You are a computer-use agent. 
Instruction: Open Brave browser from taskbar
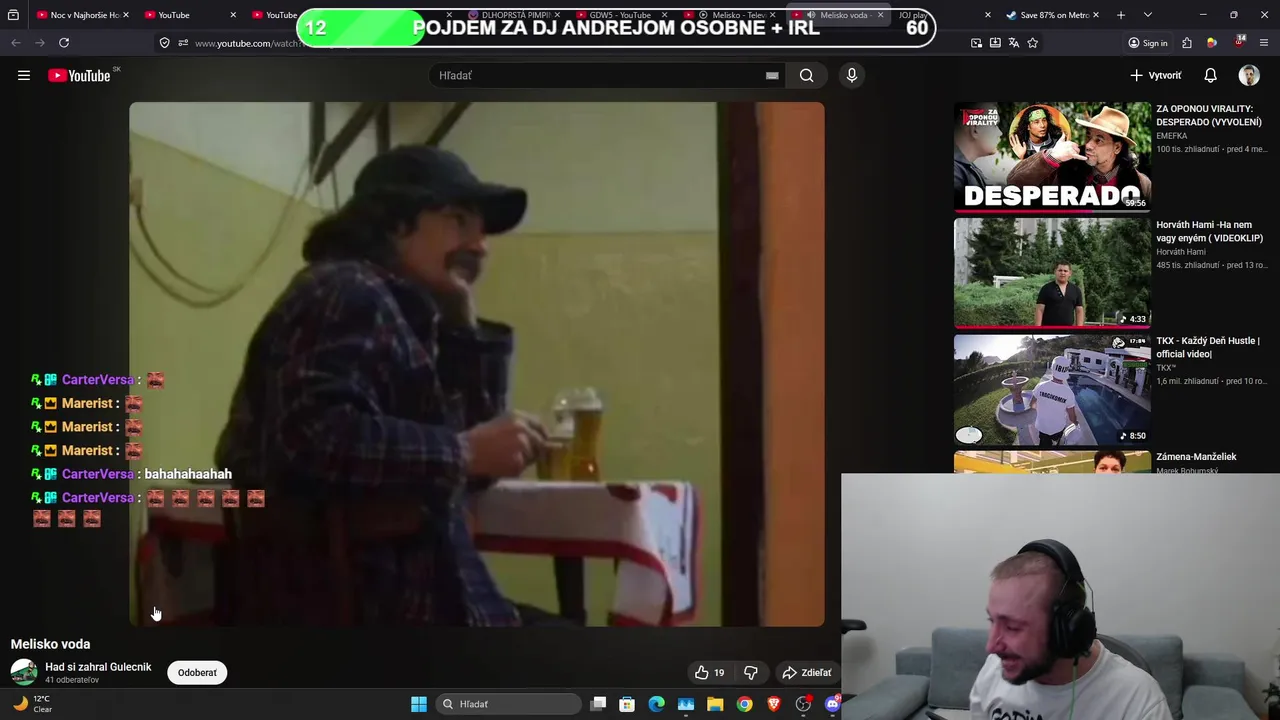773,704
